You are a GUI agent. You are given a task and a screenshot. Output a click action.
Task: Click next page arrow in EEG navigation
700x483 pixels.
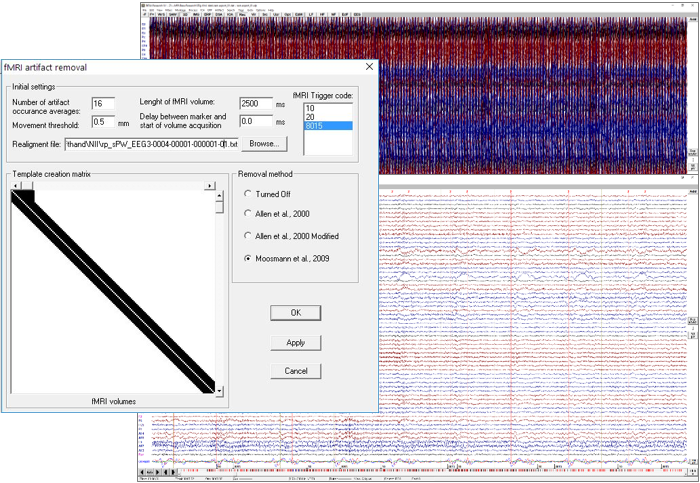pyautogui.click(x=157, y=472)
